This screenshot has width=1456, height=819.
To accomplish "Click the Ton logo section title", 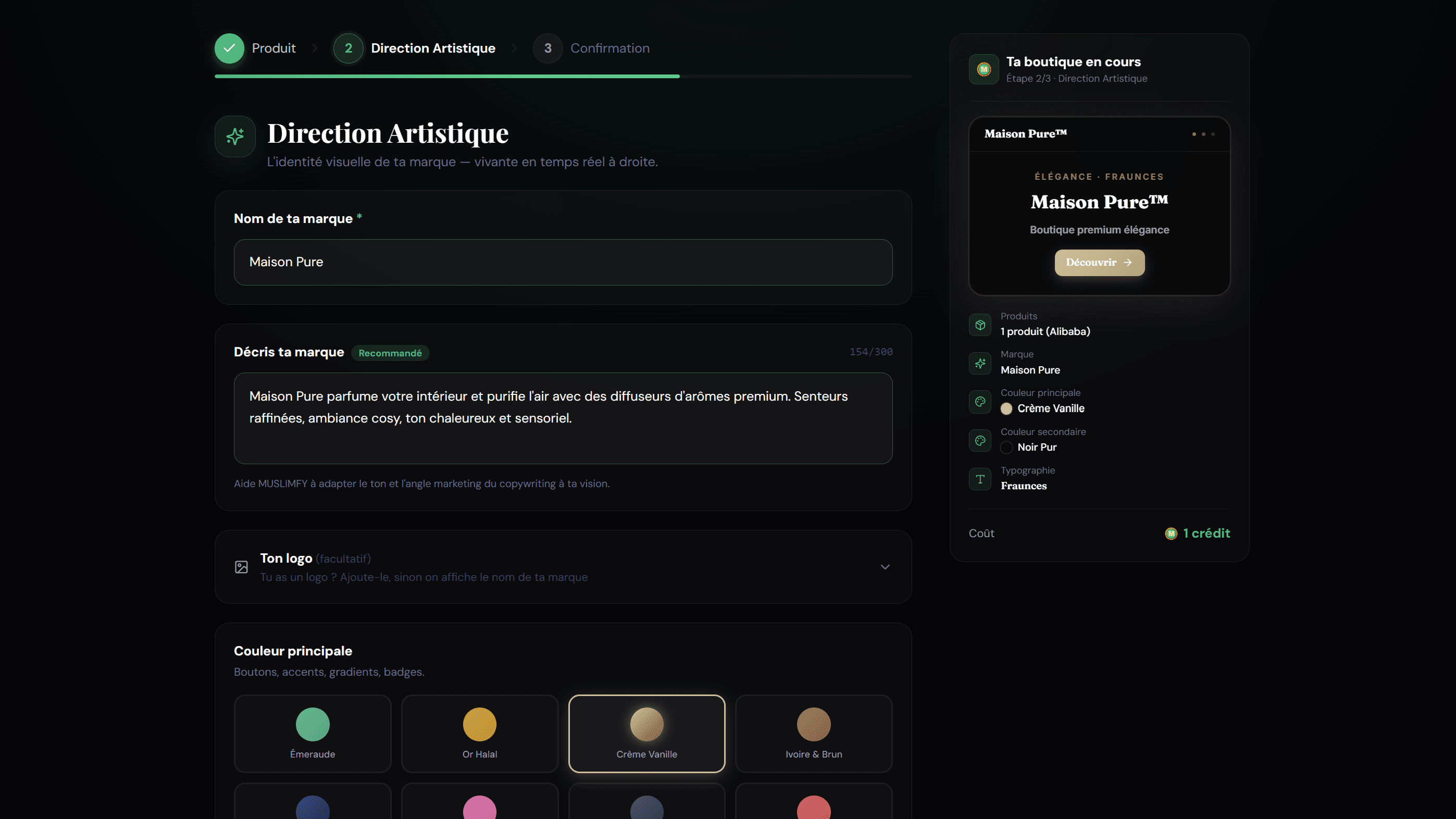I will coord(286,559).
